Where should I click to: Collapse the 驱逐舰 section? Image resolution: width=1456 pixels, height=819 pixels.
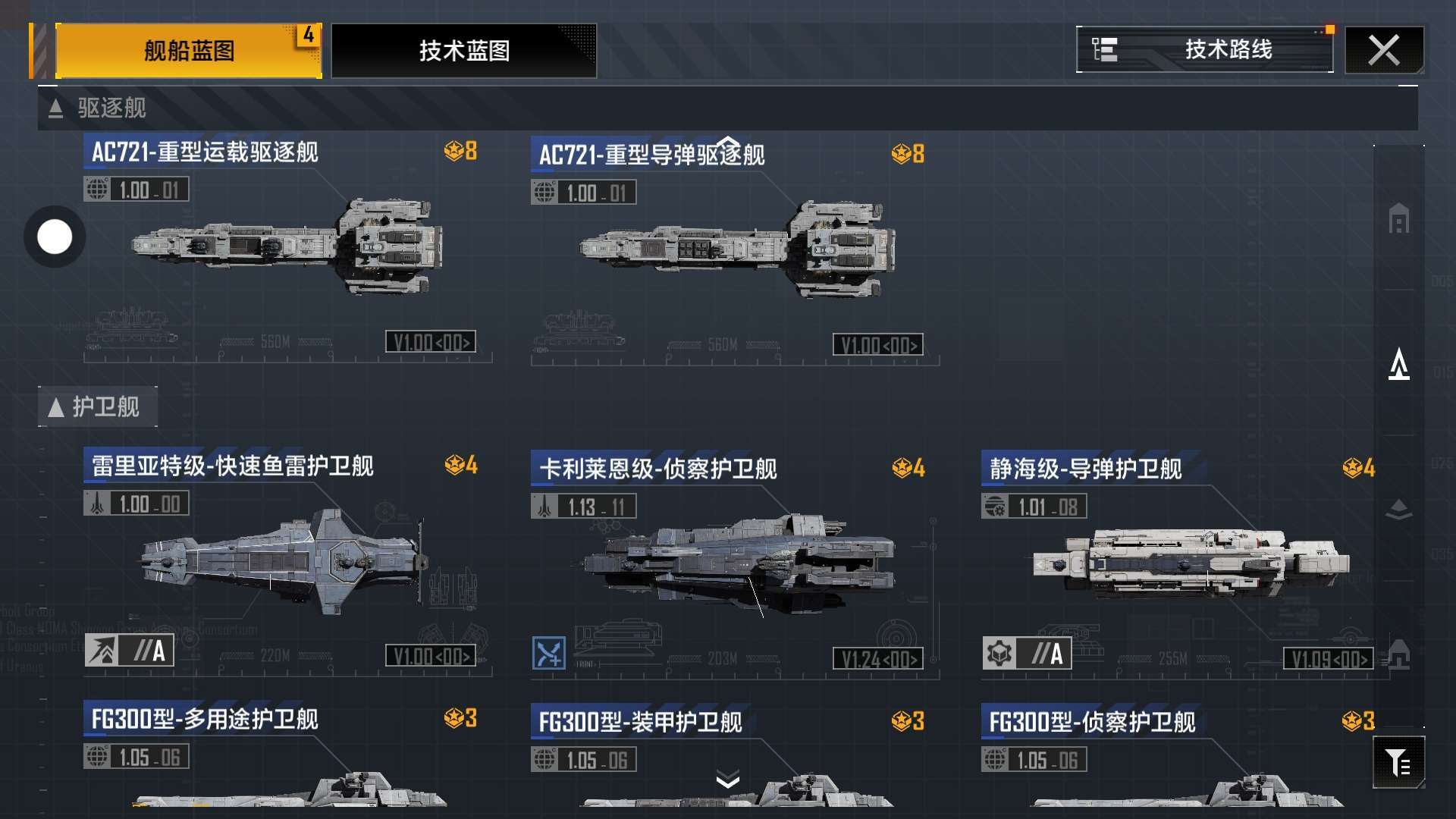pos(55,108)
